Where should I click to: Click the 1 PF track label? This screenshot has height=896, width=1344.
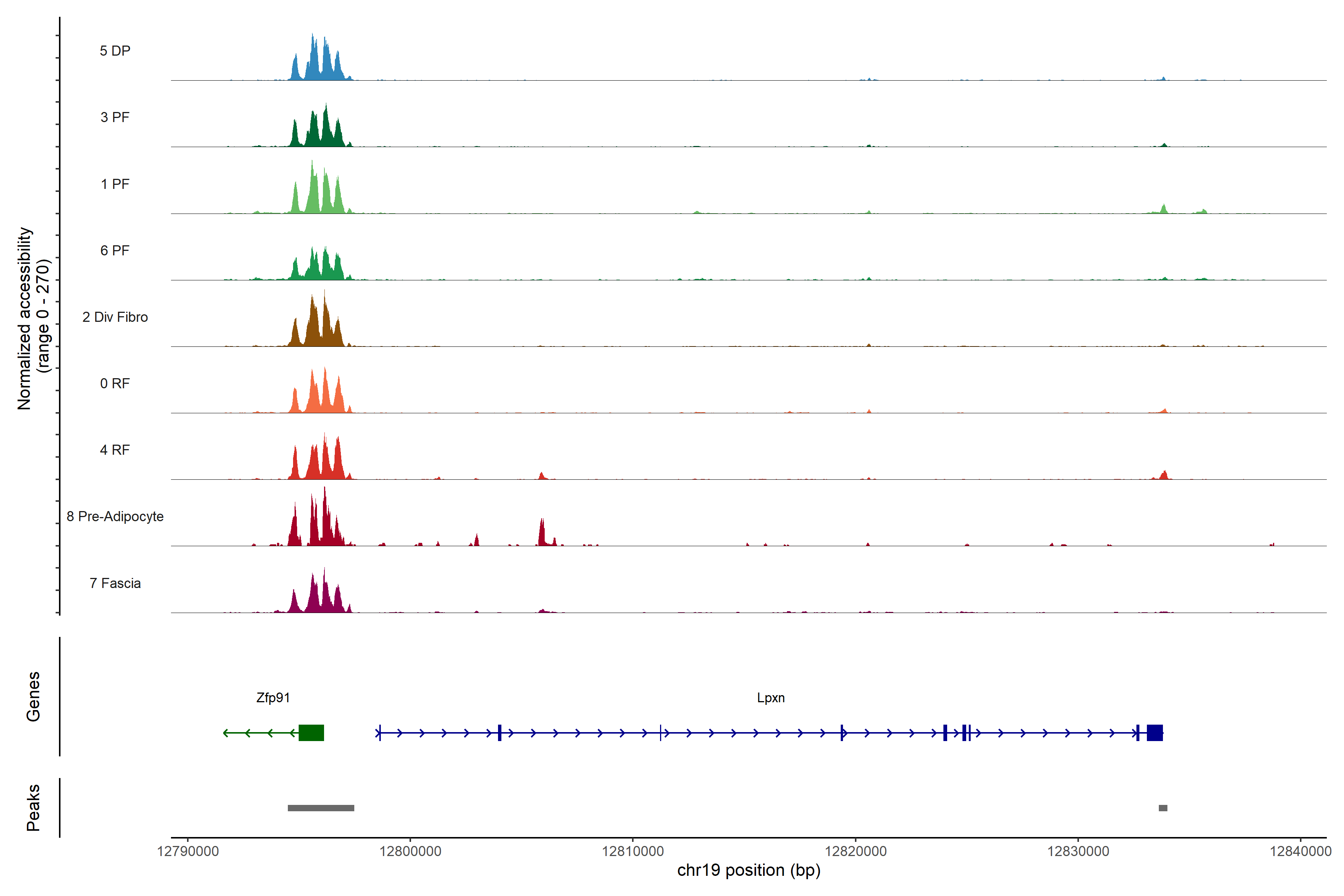[115, 184]
